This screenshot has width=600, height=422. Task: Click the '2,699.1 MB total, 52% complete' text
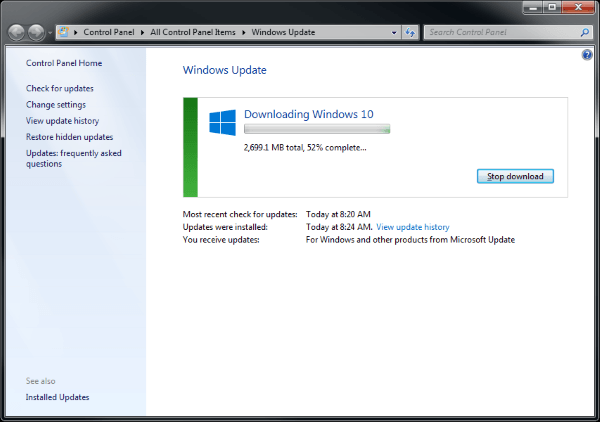[x=305, y=148]
